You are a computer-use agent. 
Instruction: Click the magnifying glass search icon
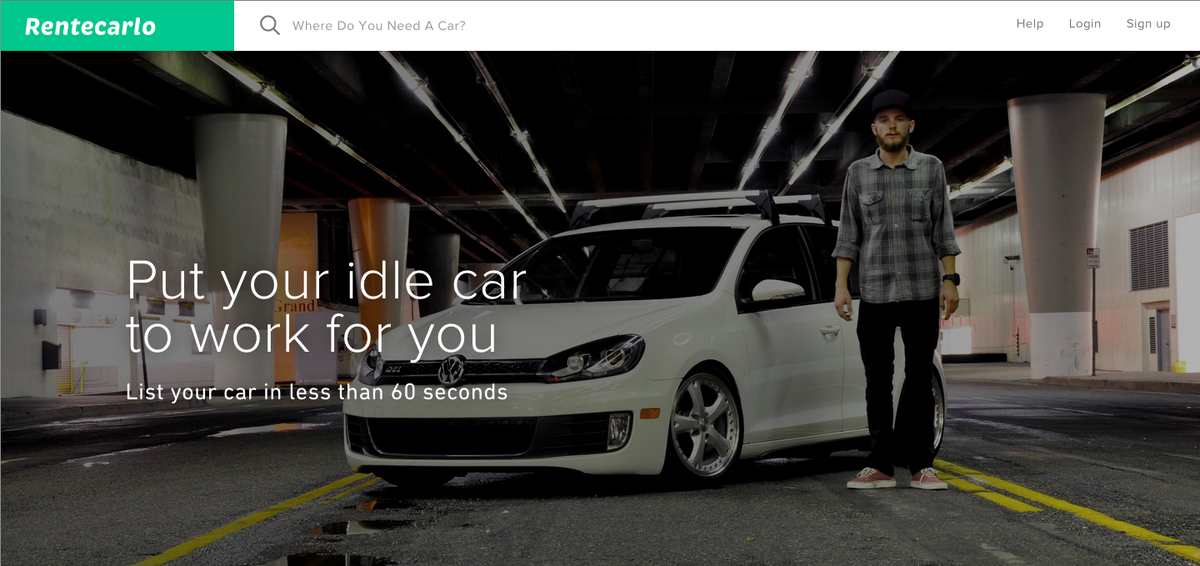[x=269, y=25]
